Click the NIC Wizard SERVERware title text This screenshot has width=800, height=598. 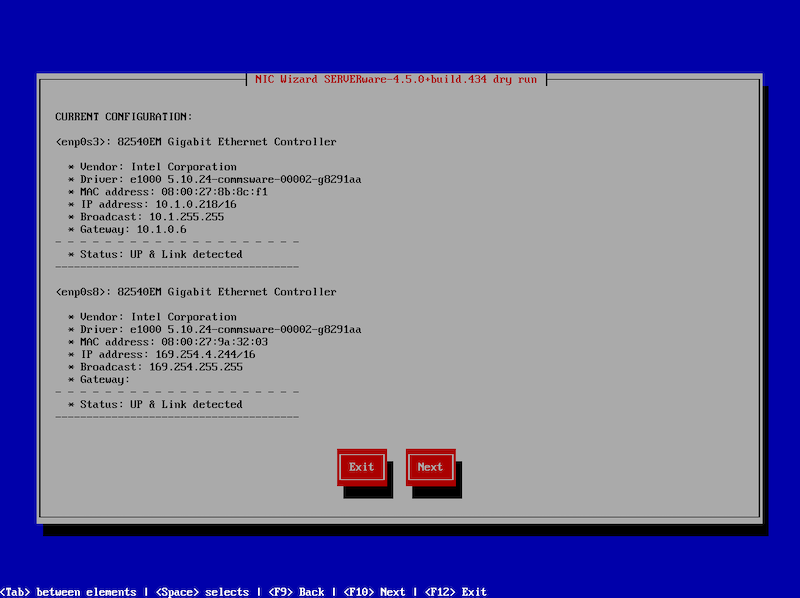[x=396, y=79]
